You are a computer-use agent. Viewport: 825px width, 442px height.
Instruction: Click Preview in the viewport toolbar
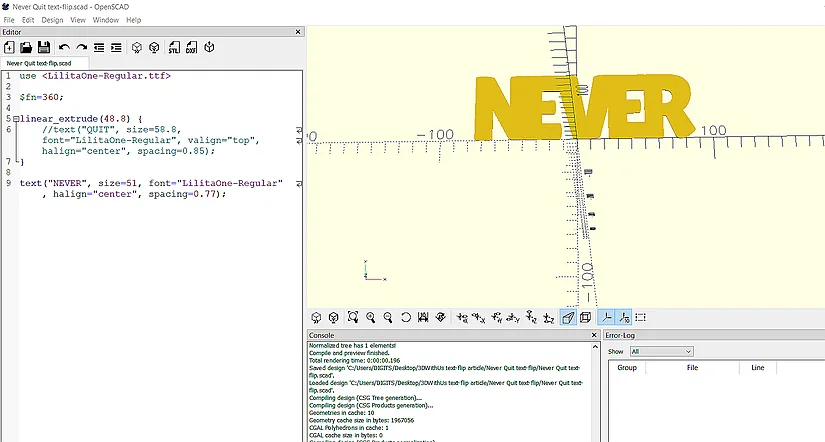pyautogui.click(x=316, y=317)
